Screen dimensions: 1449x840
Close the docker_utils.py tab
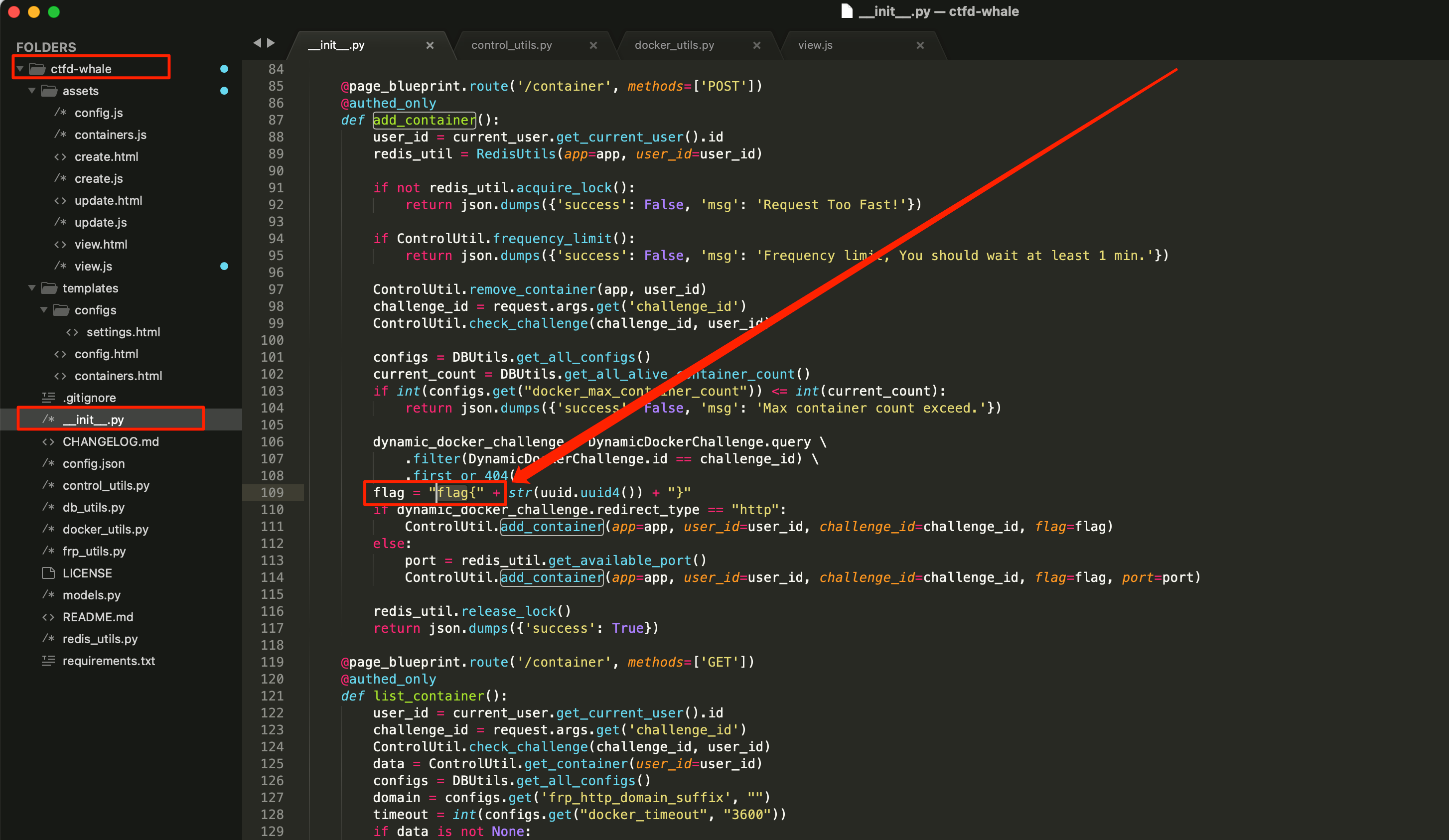coord(757,45)
